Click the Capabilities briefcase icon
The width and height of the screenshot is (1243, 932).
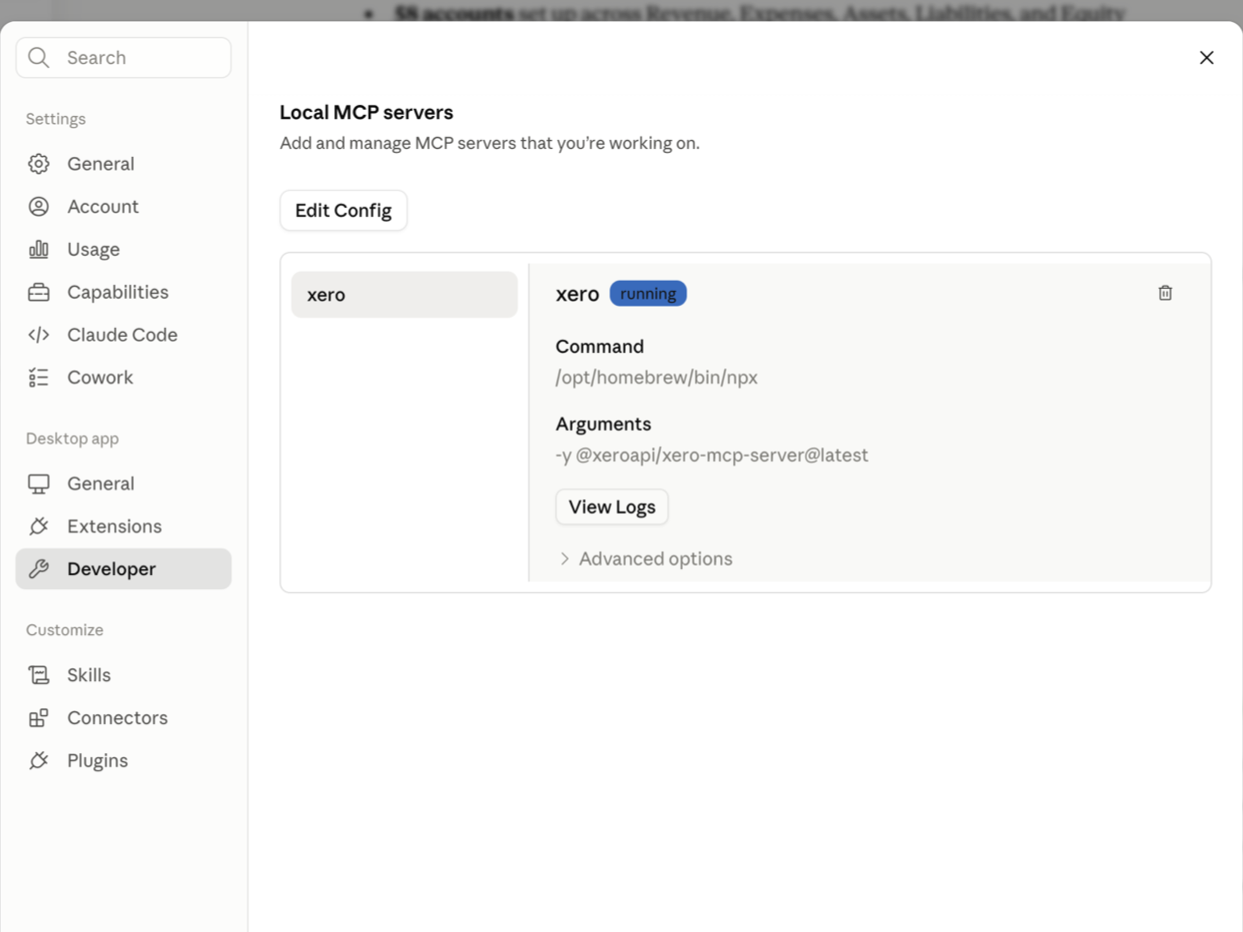click(39, 292)
